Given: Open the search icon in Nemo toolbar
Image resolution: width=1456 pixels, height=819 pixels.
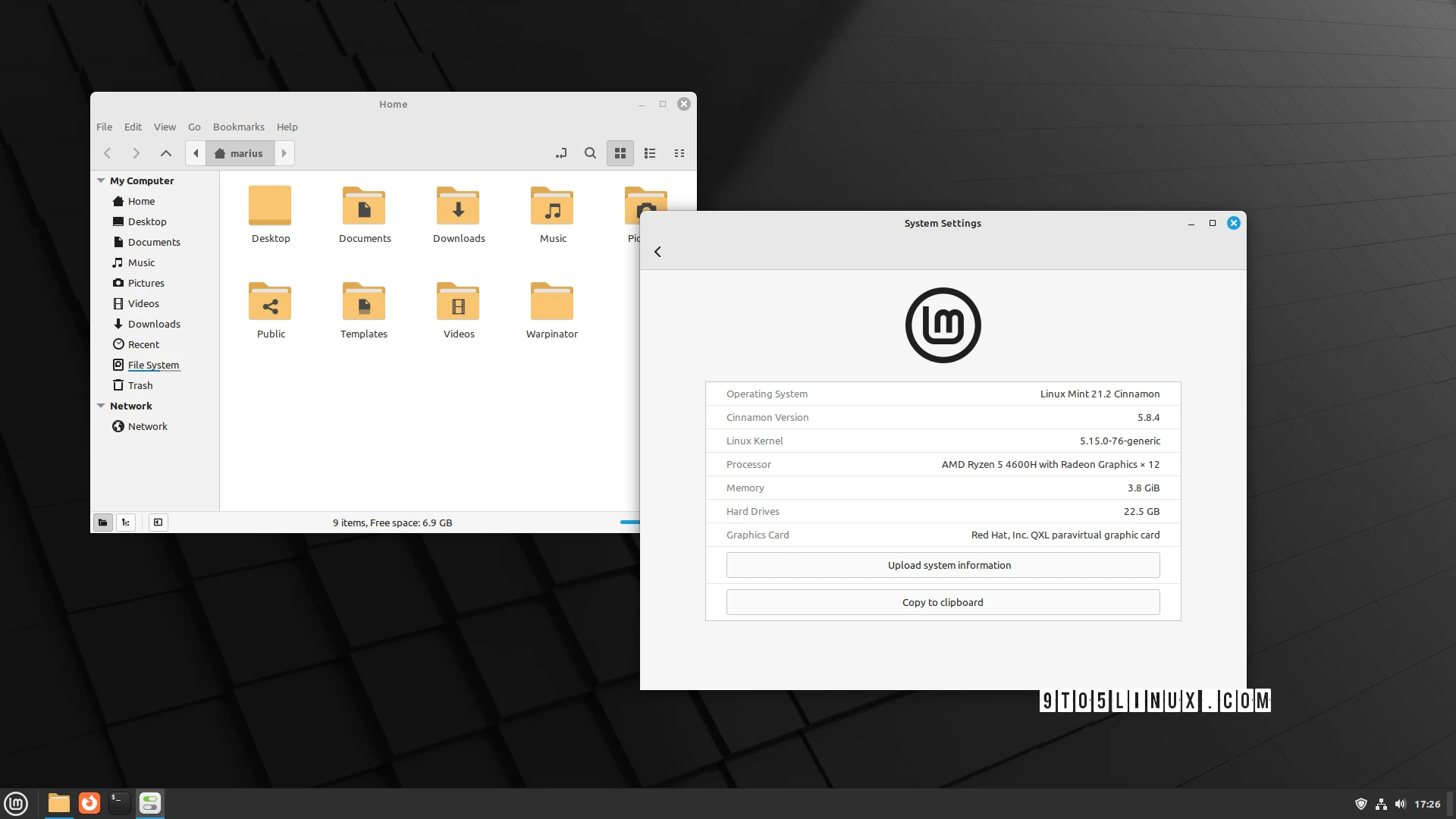Looking at the screenshot, I should [590, 153].
